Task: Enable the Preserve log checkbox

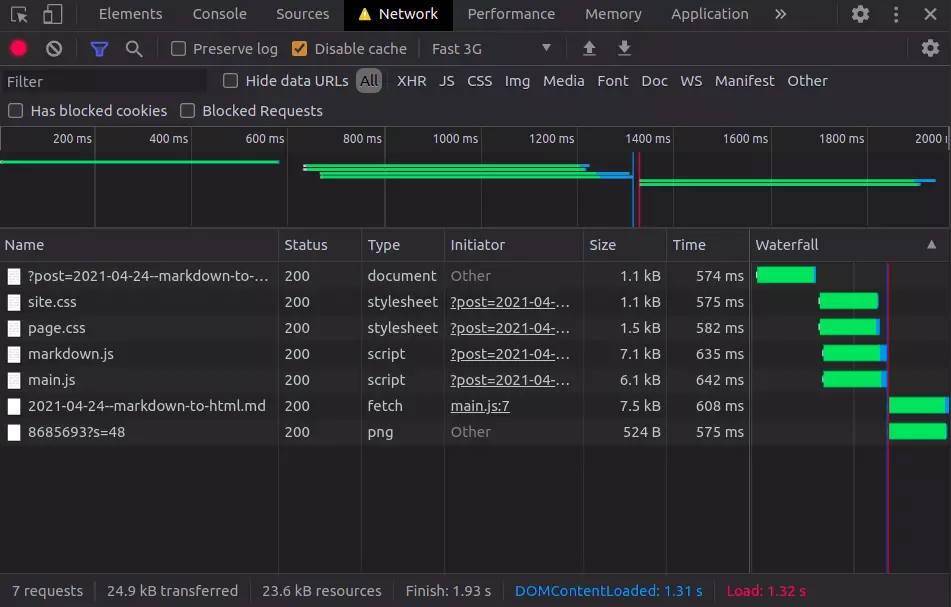Action: coord(179,49)
